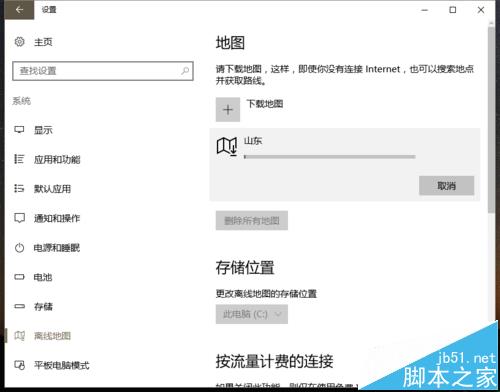Select the Display monitor icon
500x392 pixels.
point(19,130)
